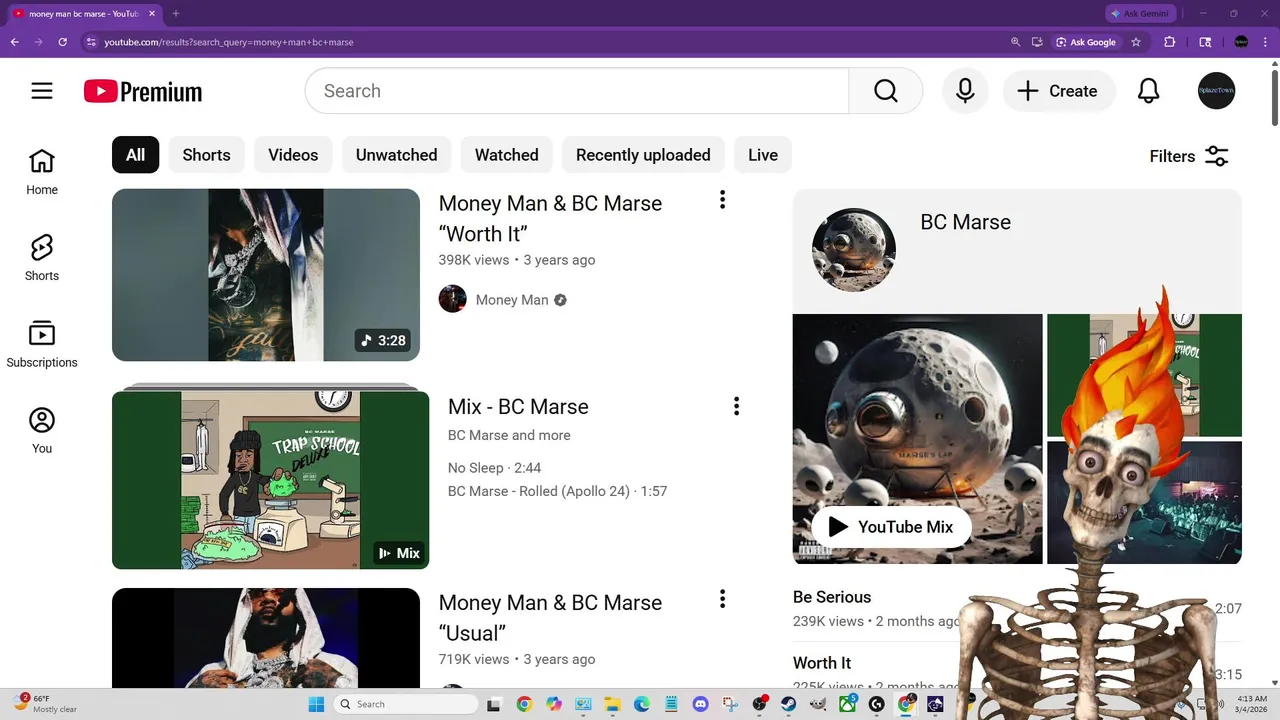Open the Windows Start button
The image size is (1280, 720).
coord(316,704)
